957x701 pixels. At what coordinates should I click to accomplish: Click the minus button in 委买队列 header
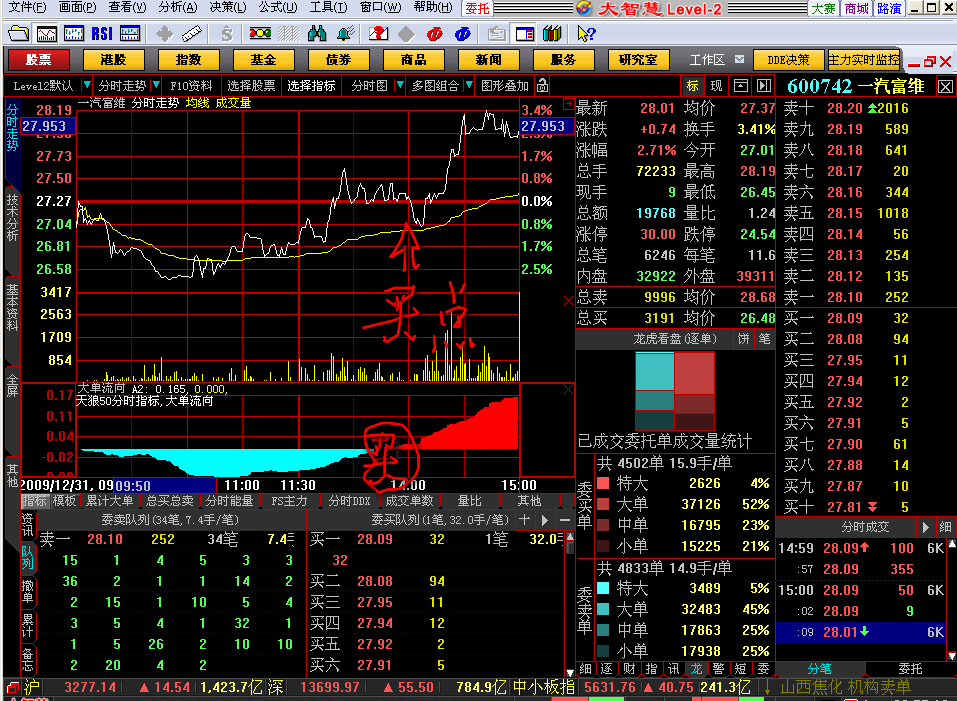(x=565, y=520)
